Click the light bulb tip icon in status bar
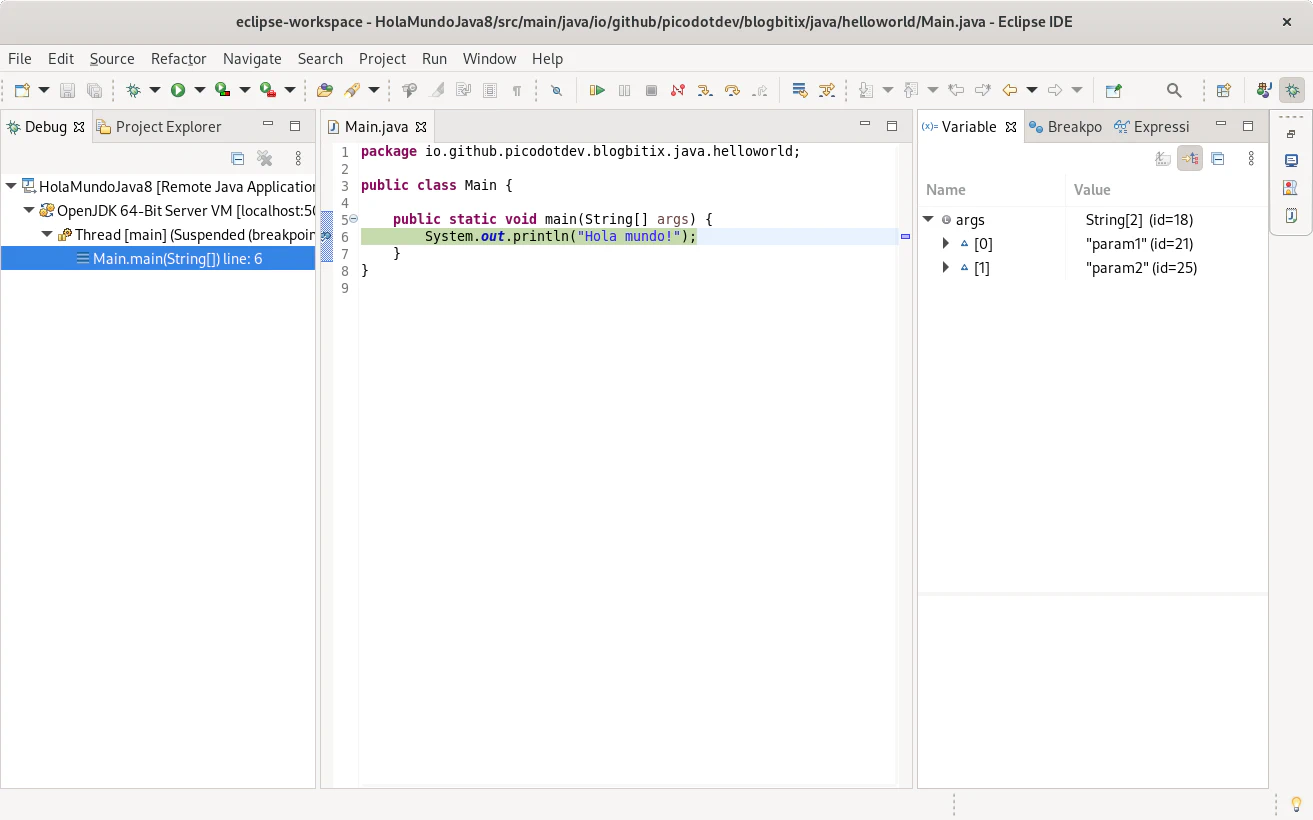This screenshot has height=820, width=1313. 1296,803
